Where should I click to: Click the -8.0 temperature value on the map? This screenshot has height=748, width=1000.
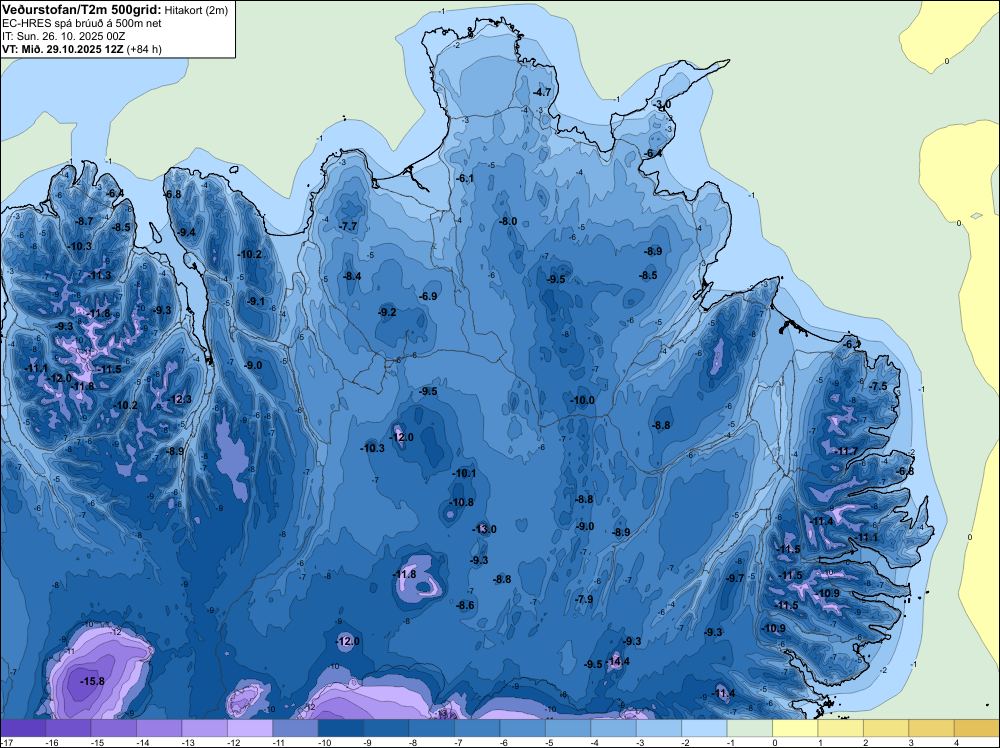(x=508, y=221)
